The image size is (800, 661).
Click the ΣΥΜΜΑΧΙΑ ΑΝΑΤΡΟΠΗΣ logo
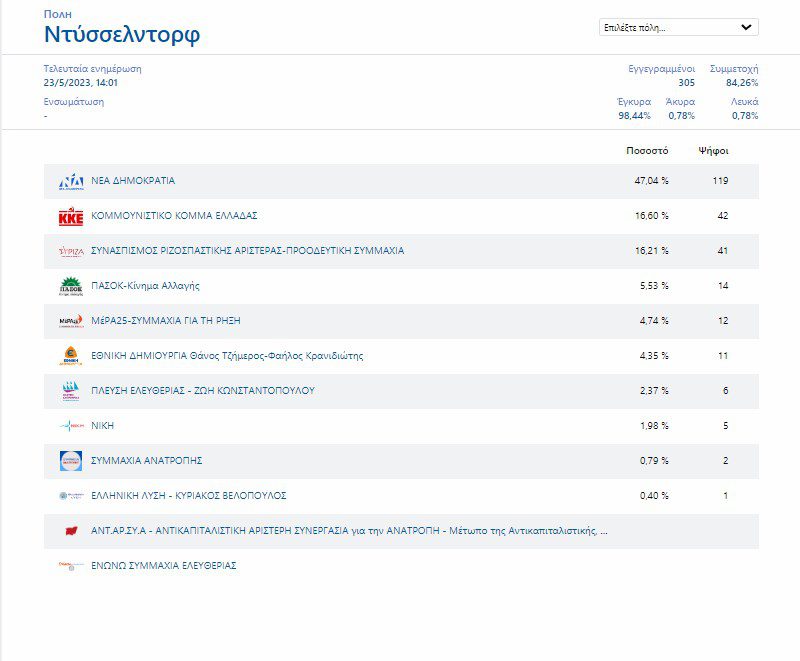(x=71, y=461)
